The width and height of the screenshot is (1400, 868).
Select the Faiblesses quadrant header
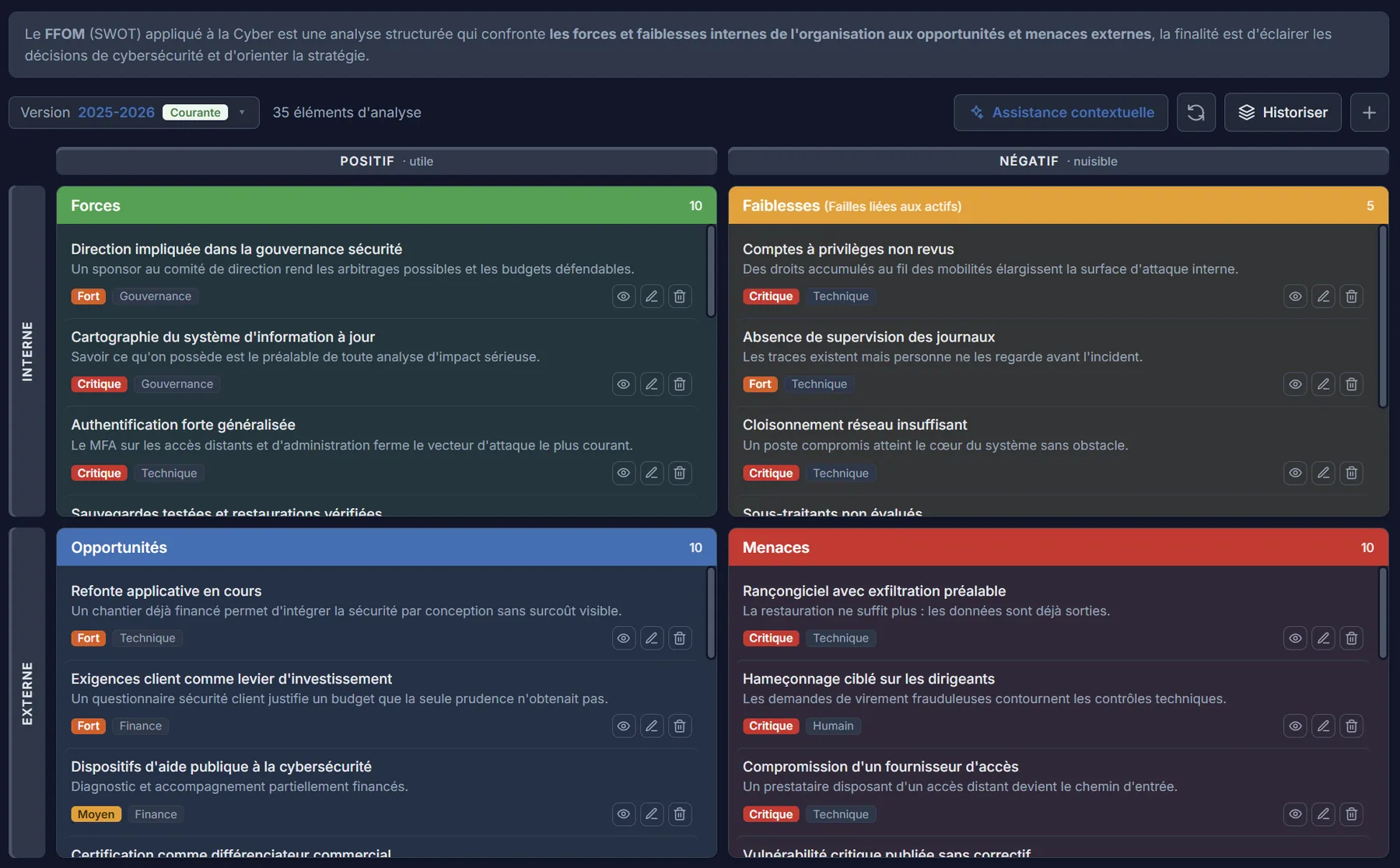click(x=1059, y=206)
